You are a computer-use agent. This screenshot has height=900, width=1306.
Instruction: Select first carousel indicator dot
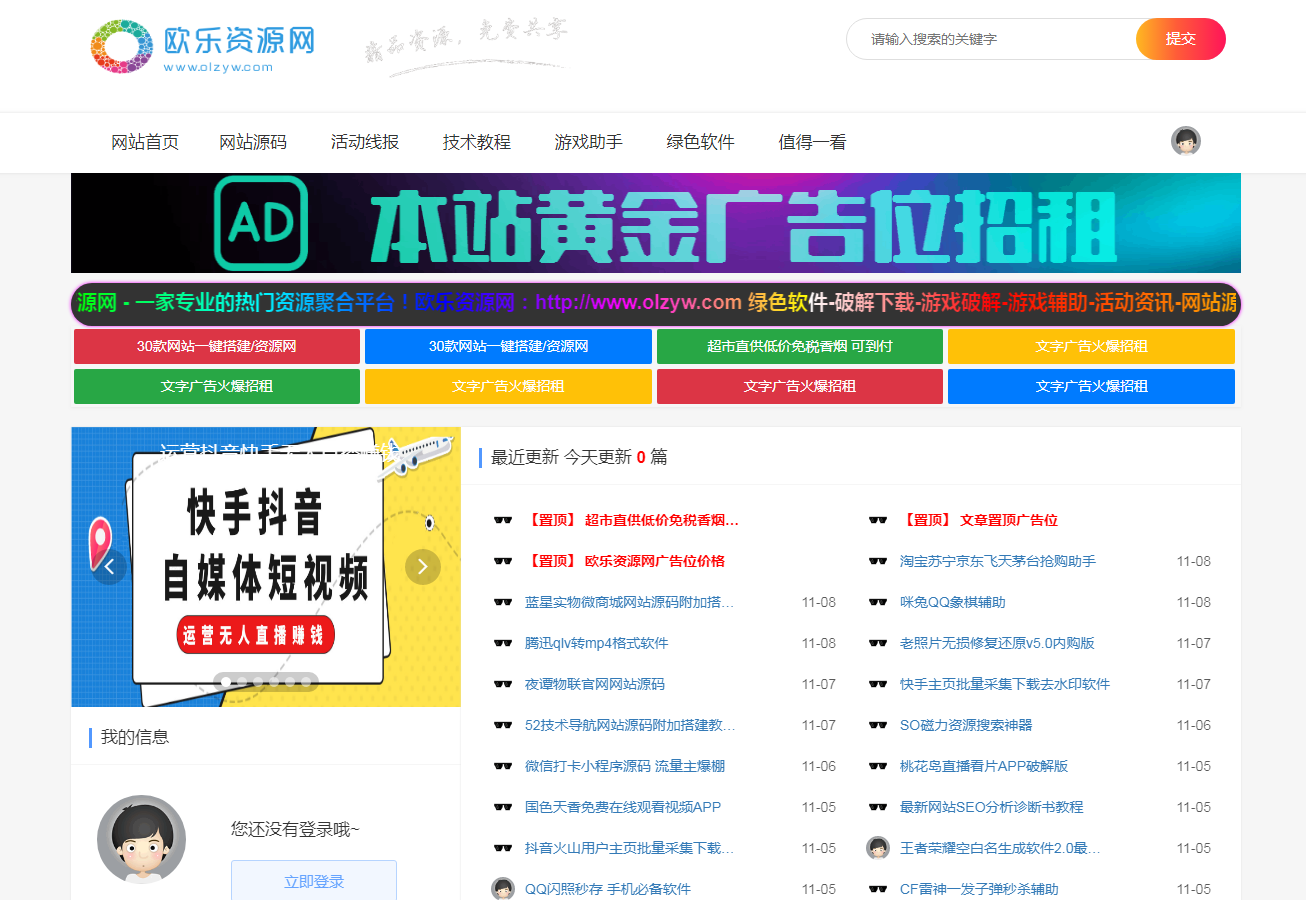point(226,682)
